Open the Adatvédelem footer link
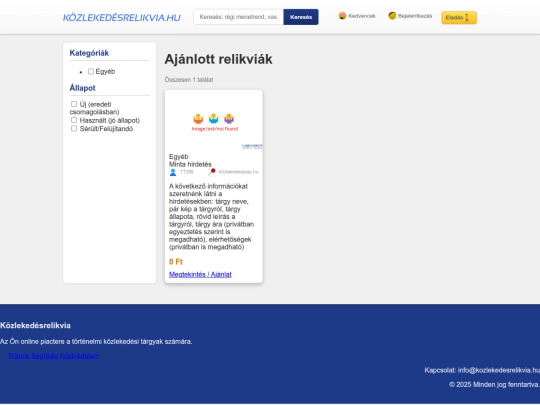 tap(79, 356)
